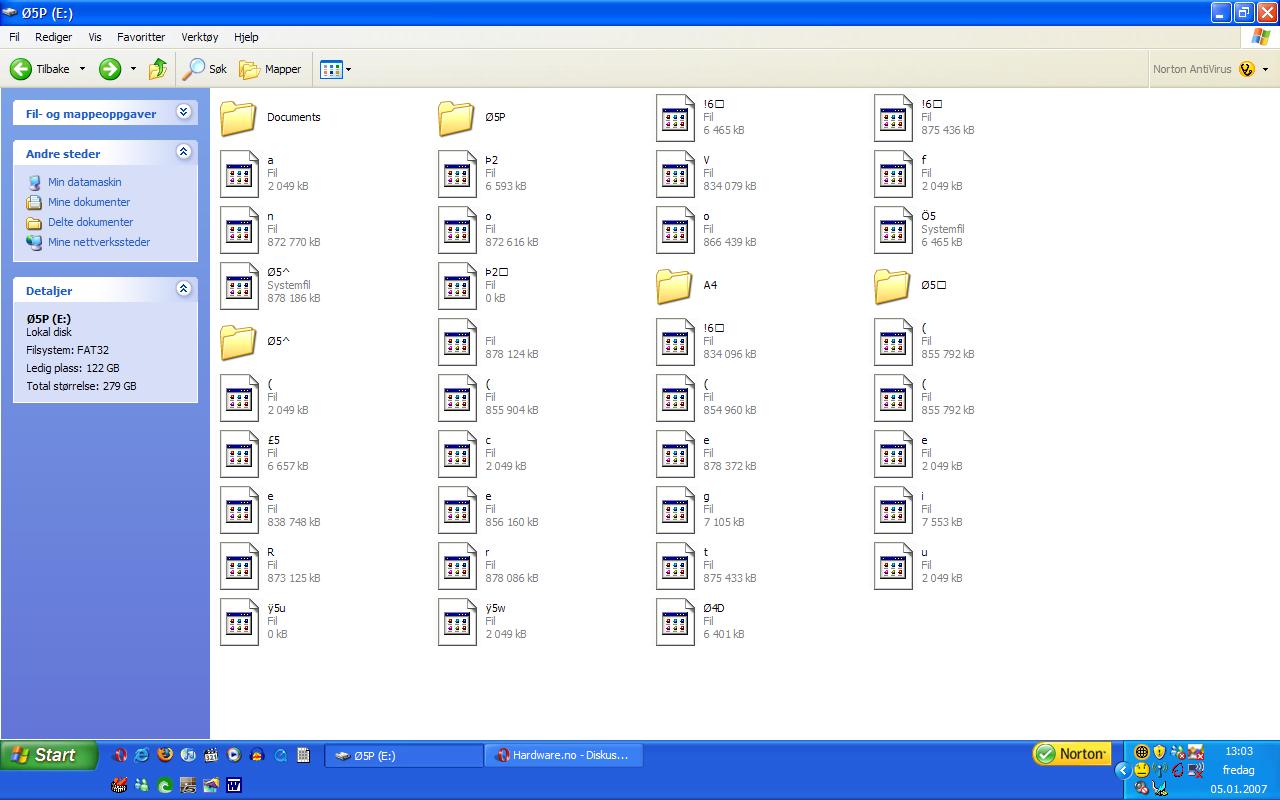Launch Word from the quick launch bar

tap(233, 785)
